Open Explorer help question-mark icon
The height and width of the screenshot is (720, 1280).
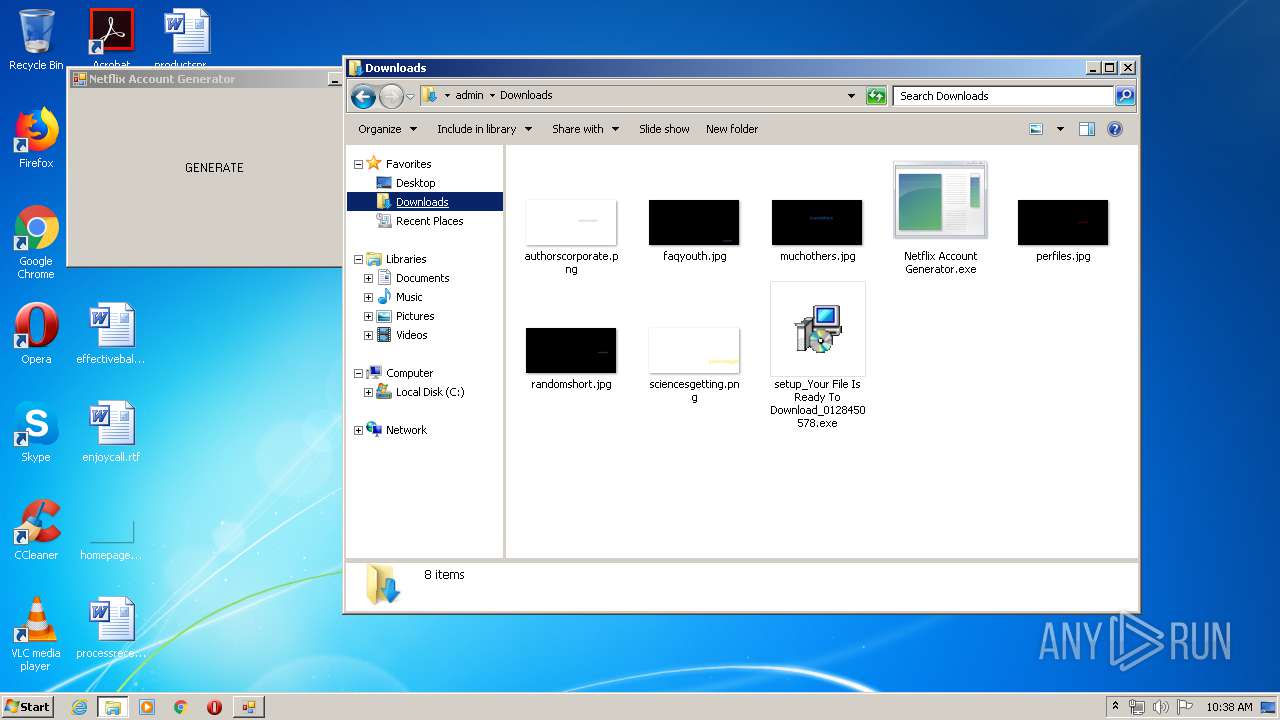click(x=1115, y=129)
